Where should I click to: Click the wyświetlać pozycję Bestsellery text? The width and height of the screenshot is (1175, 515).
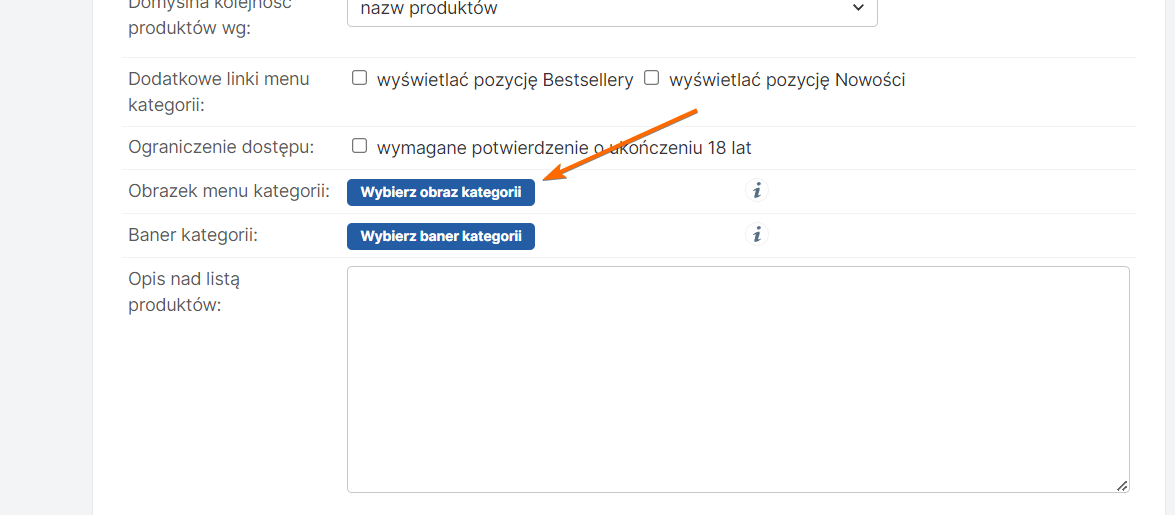pos(505,80)
